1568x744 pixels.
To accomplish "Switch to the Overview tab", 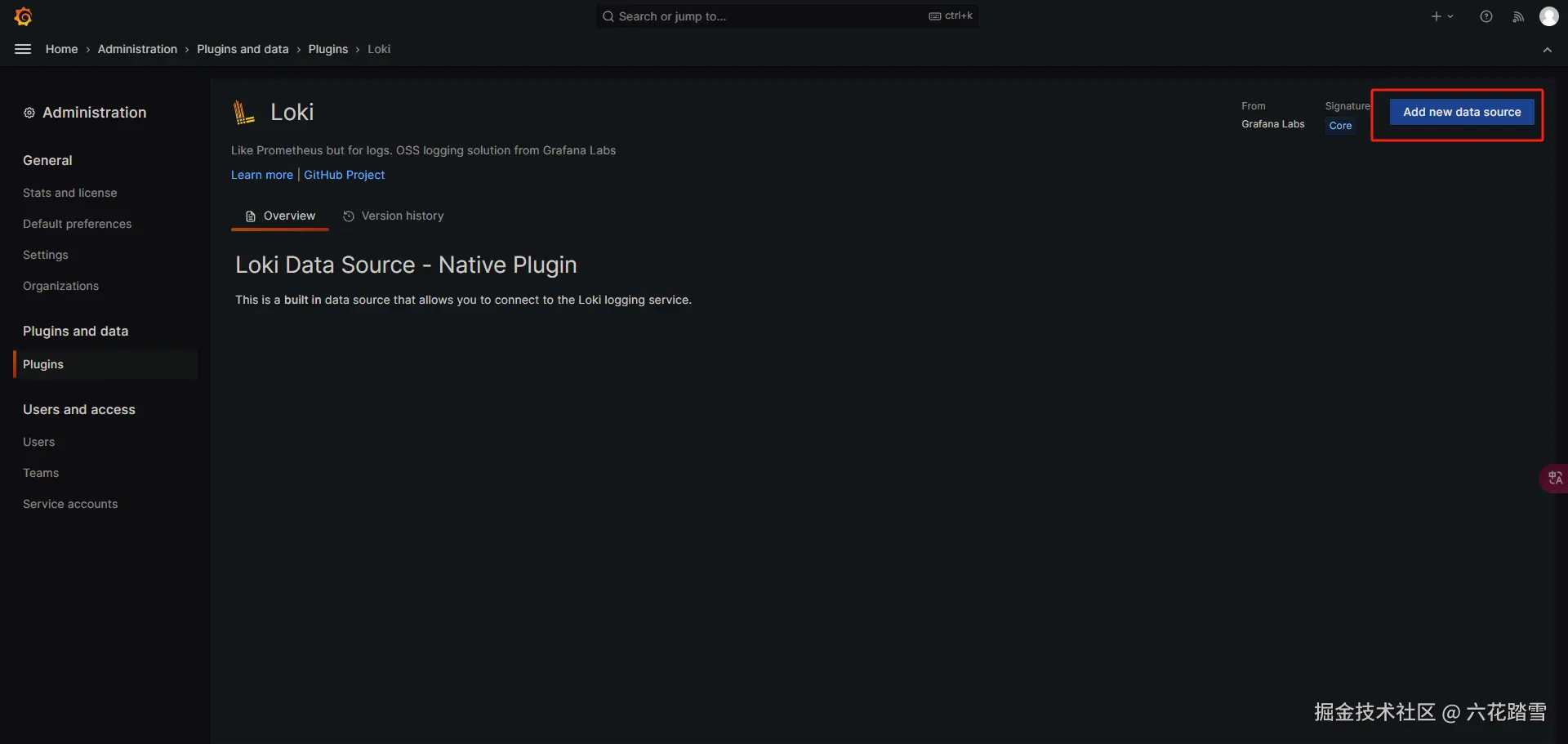I will point(280,216).
